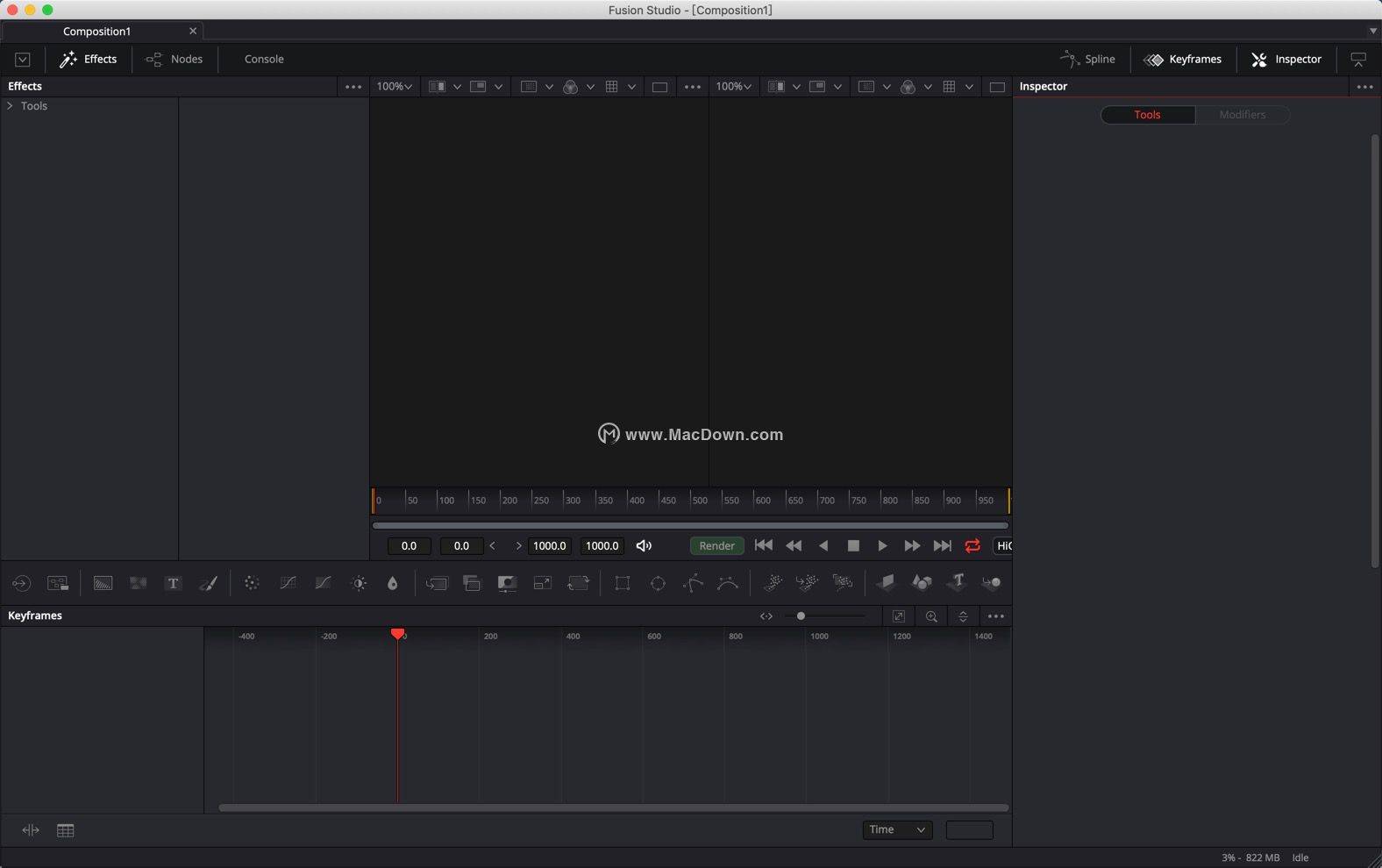Toggle loop playback mode

972,545
